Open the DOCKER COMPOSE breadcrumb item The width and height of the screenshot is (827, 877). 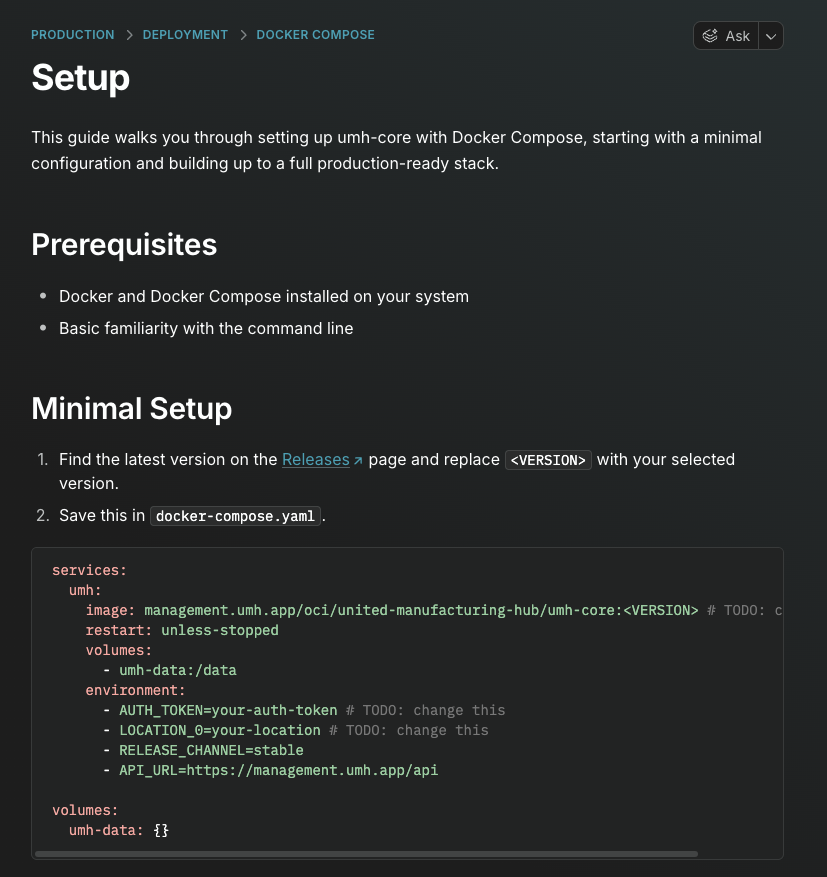pos(315,33)
